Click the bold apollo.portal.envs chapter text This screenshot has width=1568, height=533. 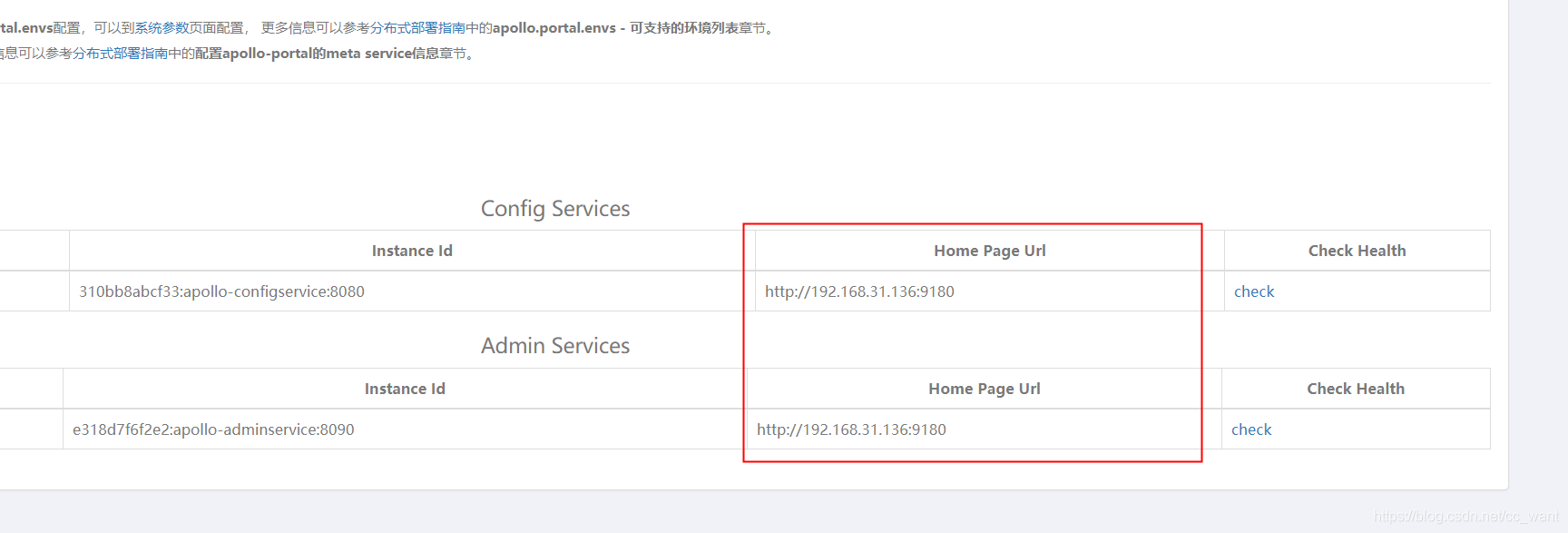click(554, 28)
